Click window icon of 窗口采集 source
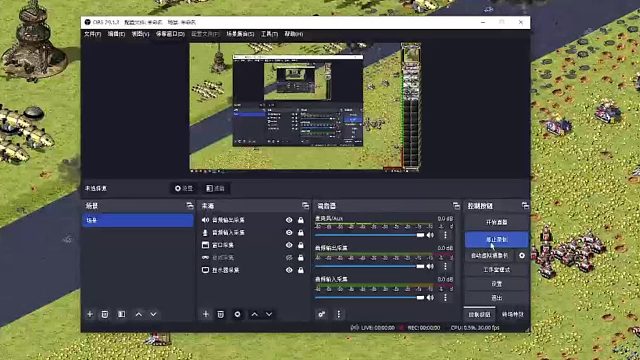 [205, 245]
